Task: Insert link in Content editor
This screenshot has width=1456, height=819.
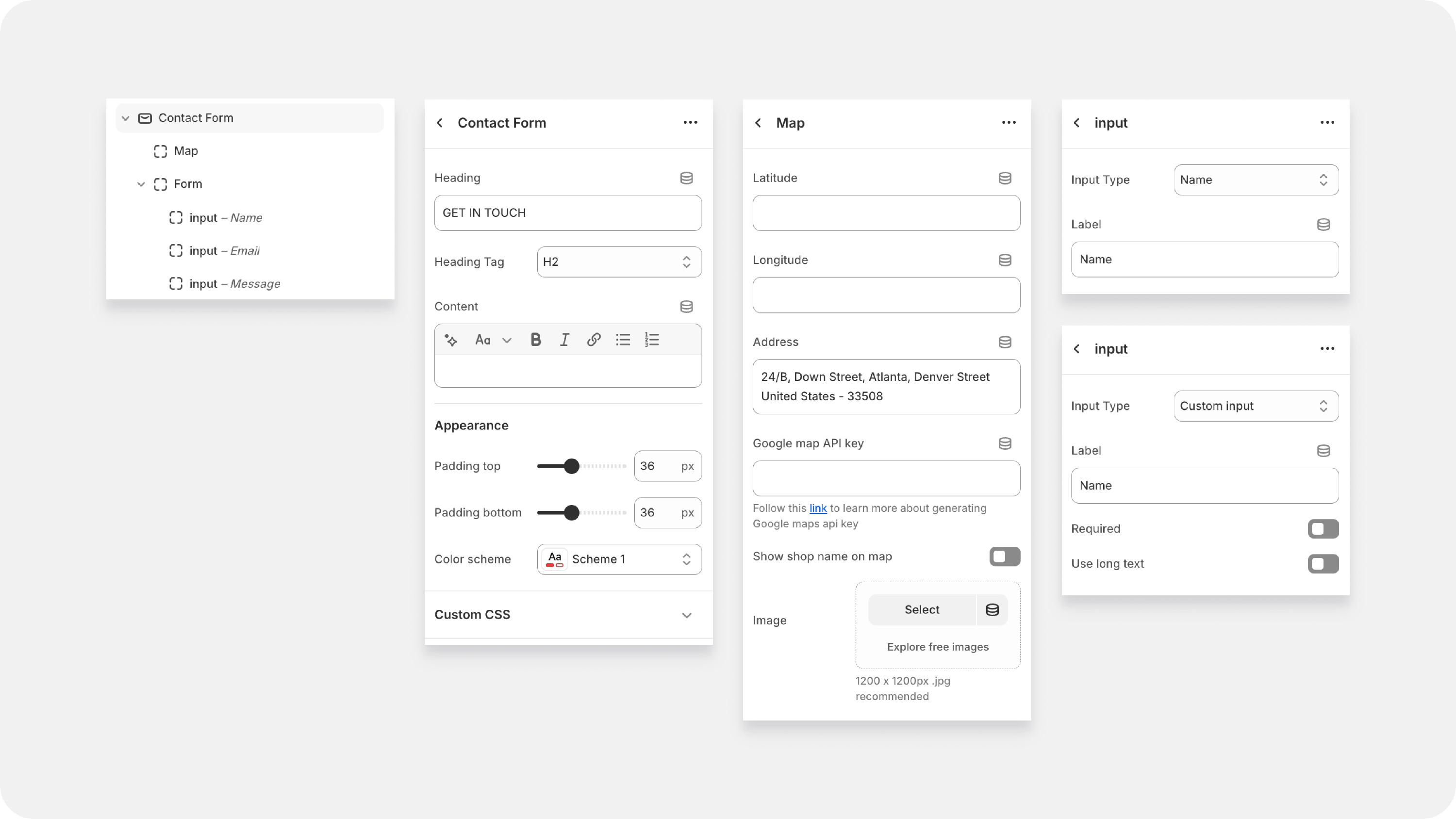Action: click(x=594, y=340)
